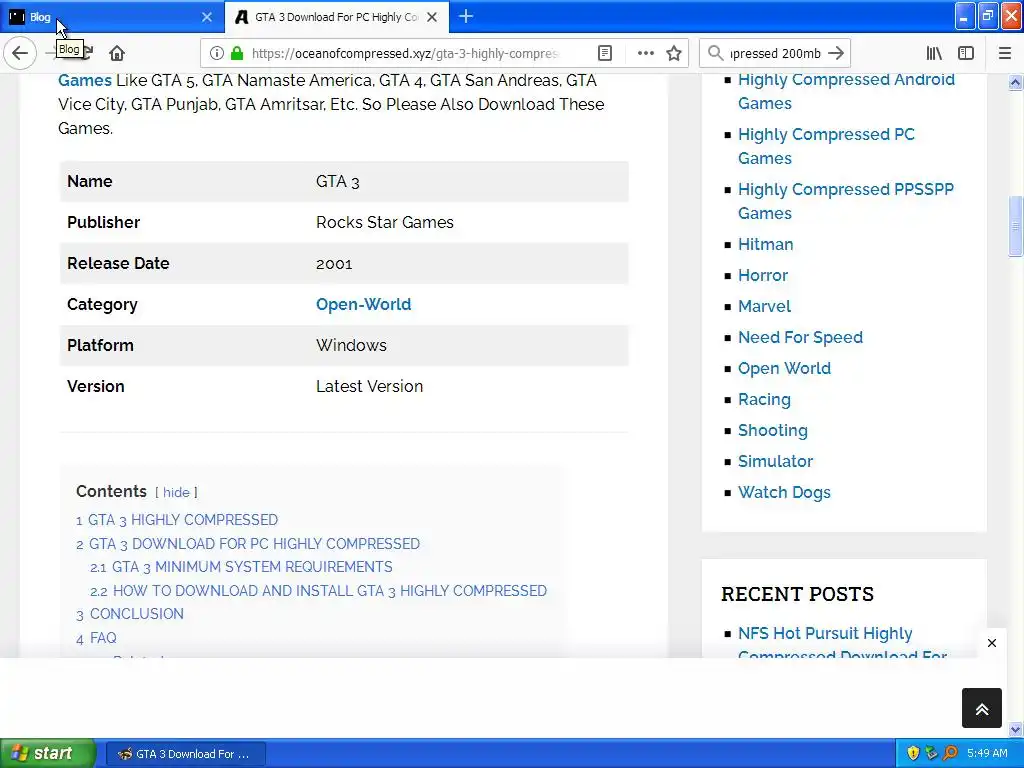The height and width of the screenshot is (768, 1024).
Task: Close the GTA 3 Download tab
Action: [432, 17]
